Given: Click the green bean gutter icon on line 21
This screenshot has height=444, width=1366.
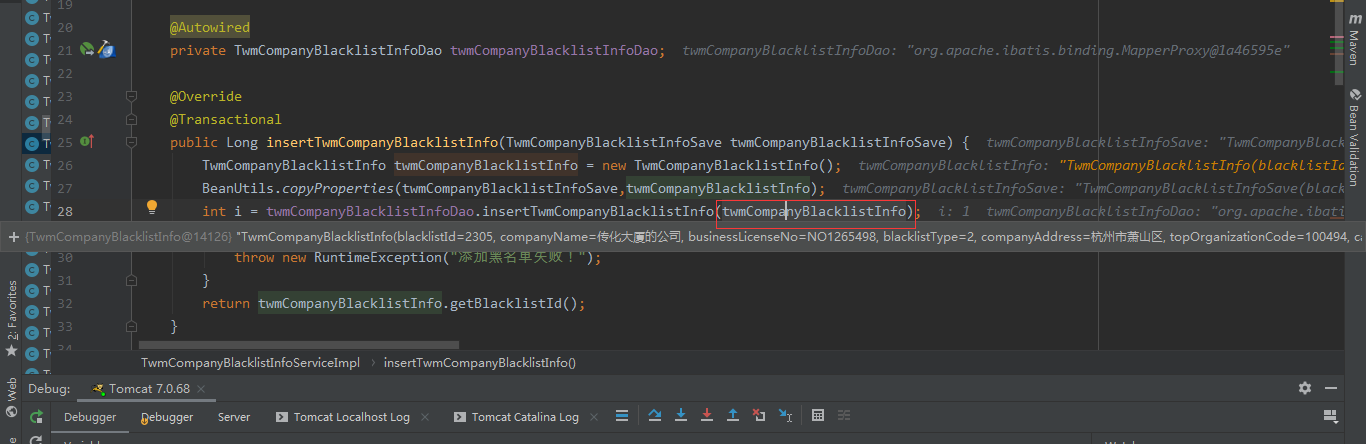Looking at the screenshot, I should point(87,49).
